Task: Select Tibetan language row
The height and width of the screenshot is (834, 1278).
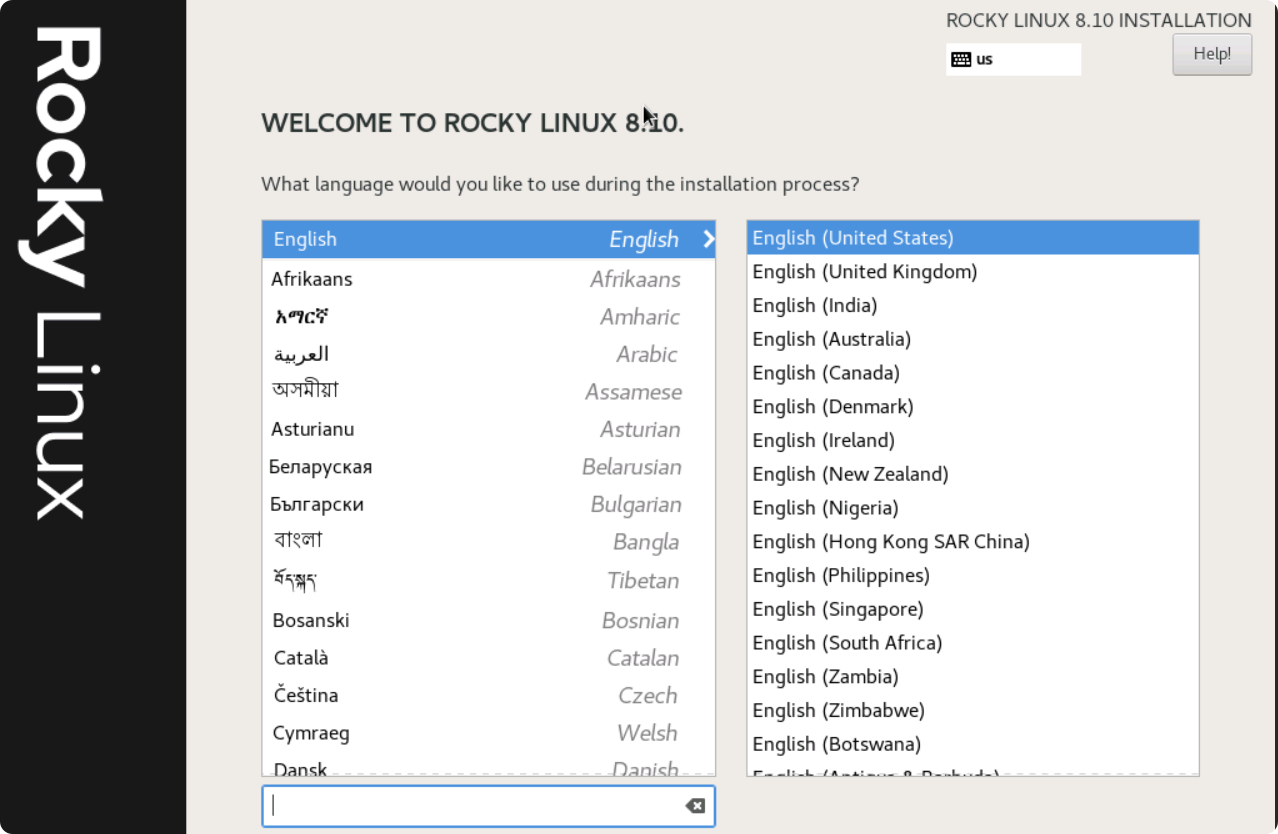Action: [489, 581]
